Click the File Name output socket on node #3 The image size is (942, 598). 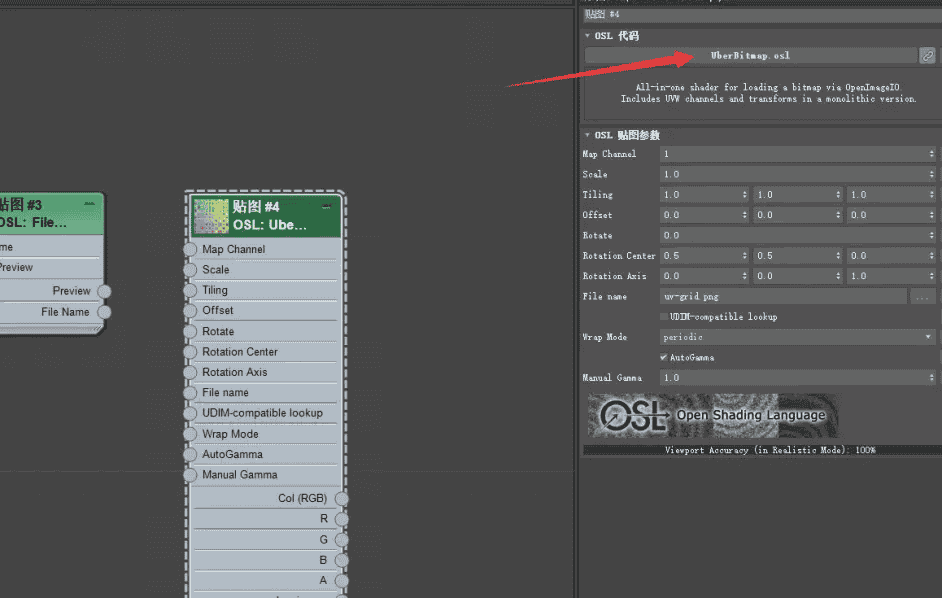pyautogui.click(x=104, y=312)
